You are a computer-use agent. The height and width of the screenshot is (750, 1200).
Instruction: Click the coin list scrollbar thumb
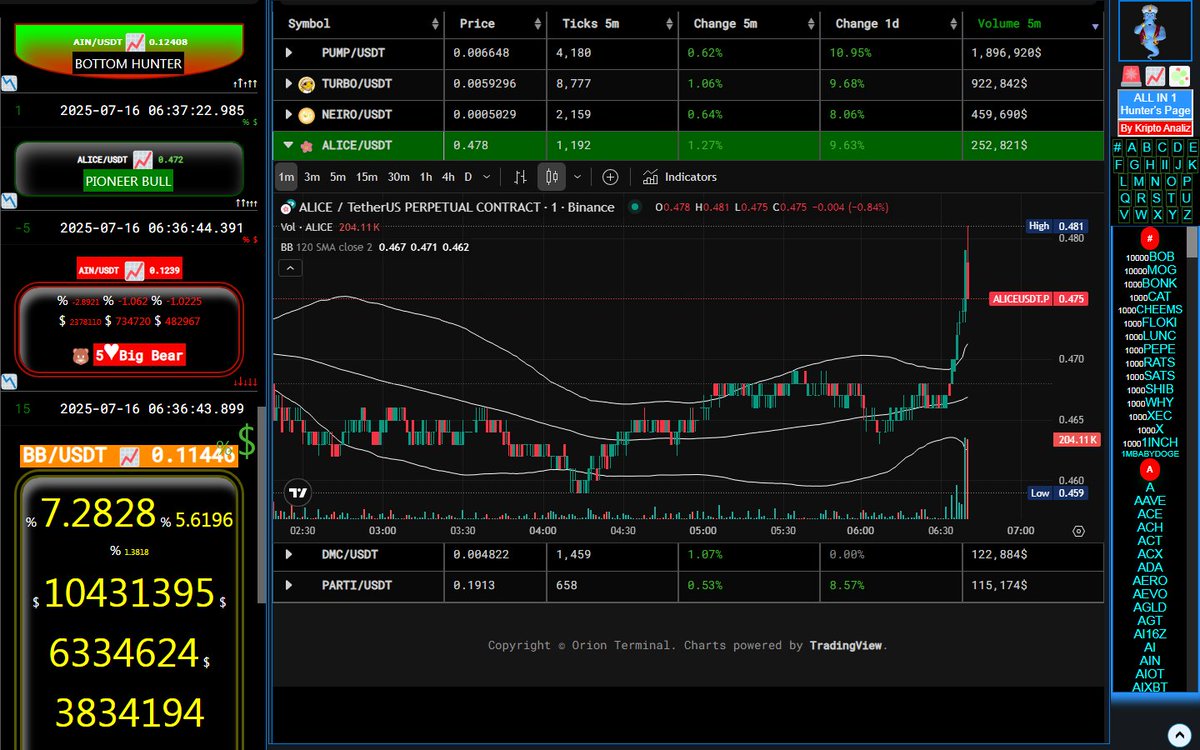pyautogui.click(x=1192, y=243)
